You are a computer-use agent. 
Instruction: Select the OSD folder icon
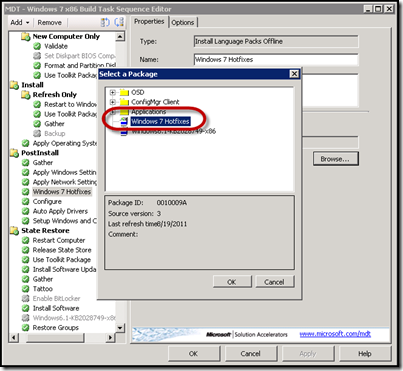click(x=124, y=92)
